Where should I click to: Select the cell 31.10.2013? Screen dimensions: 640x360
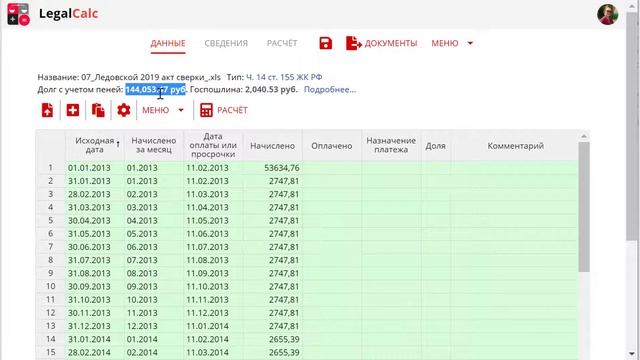[x=95, y=300]
